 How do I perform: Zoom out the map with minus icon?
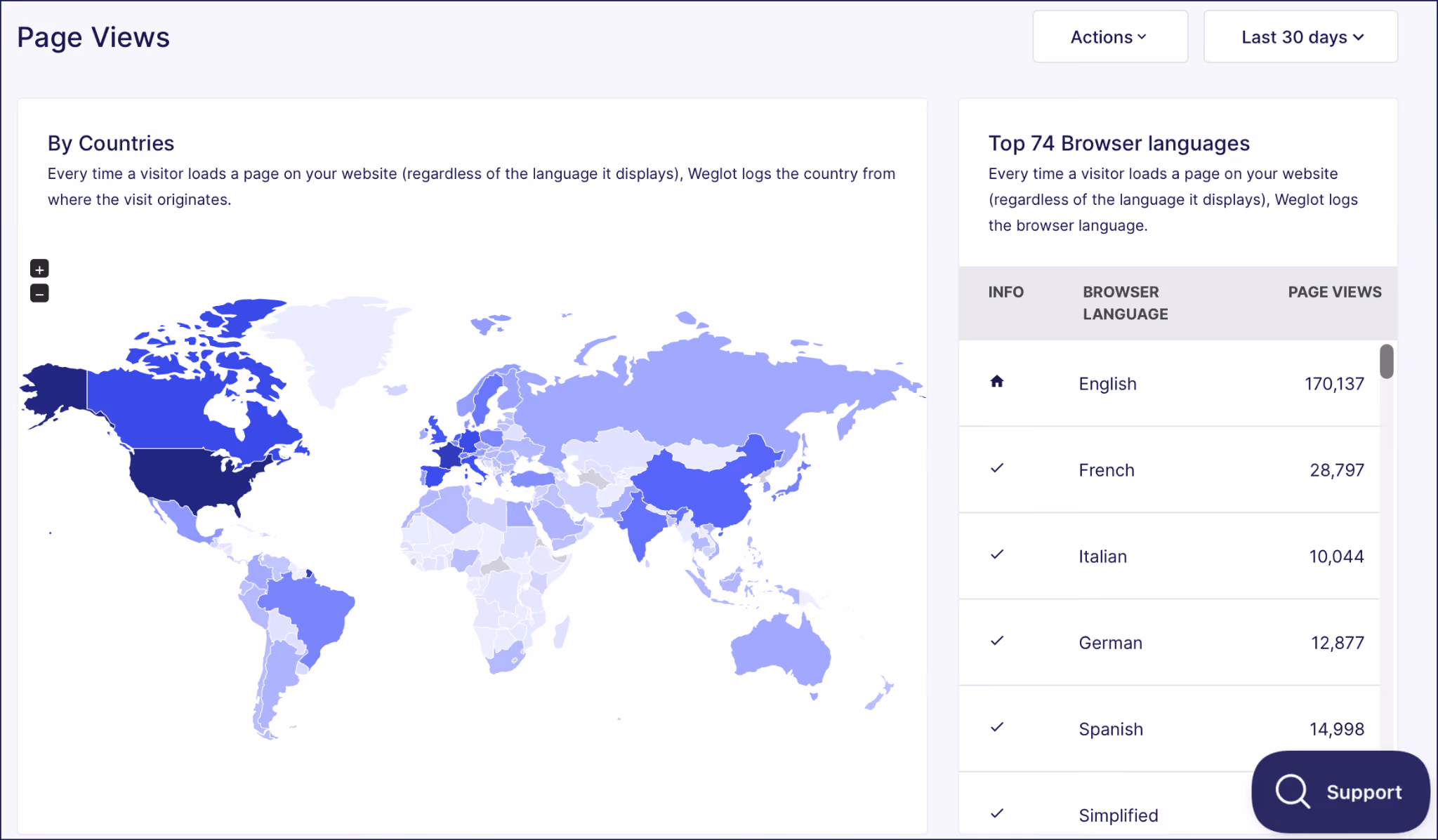39,293
